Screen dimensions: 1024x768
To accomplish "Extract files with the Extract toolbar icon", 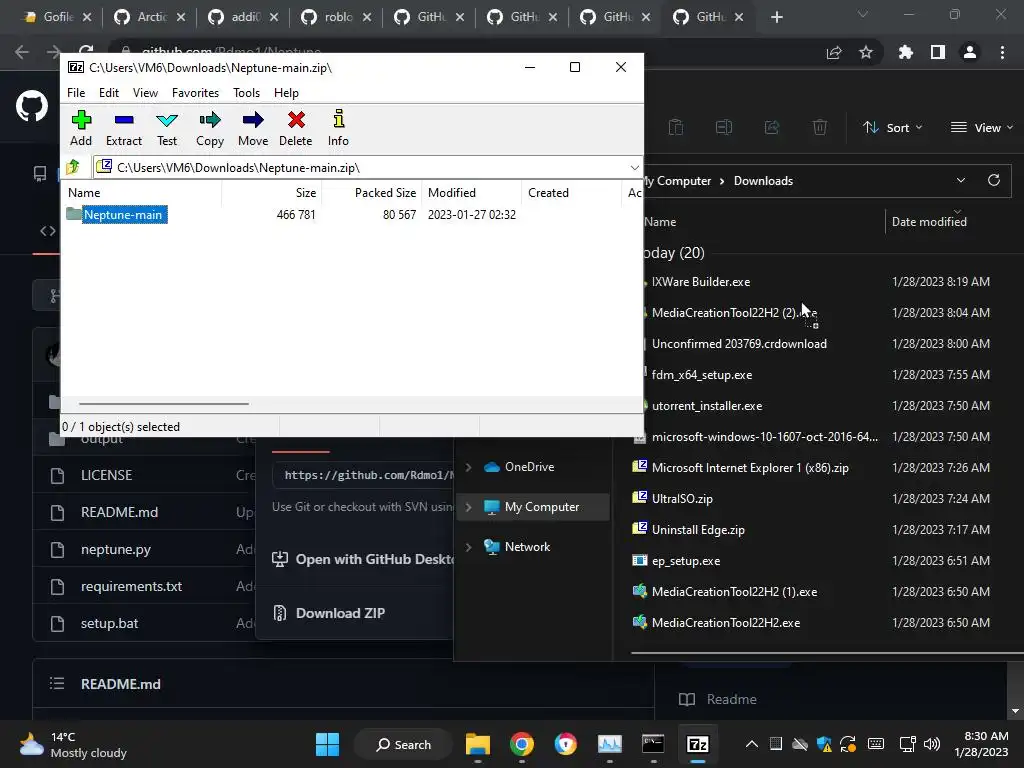I will point(123,128).
